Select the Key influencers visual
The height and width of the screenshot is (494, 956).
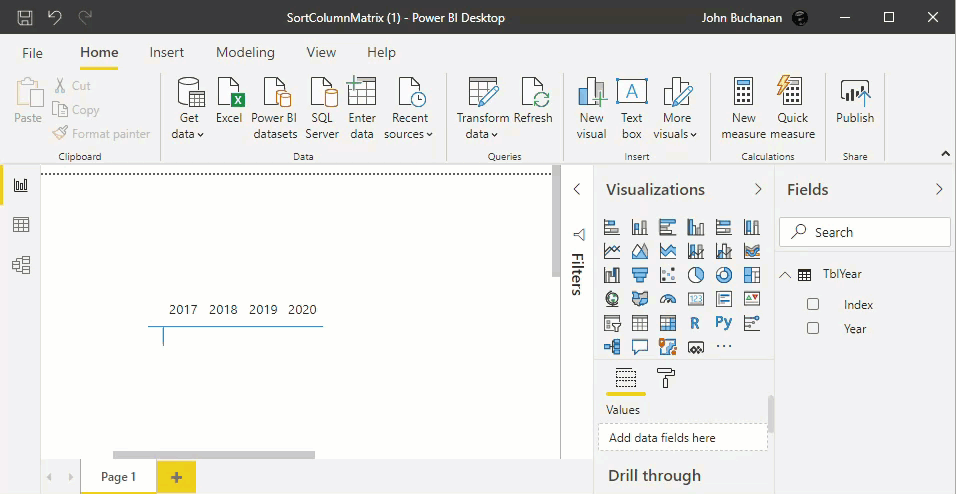752,323
